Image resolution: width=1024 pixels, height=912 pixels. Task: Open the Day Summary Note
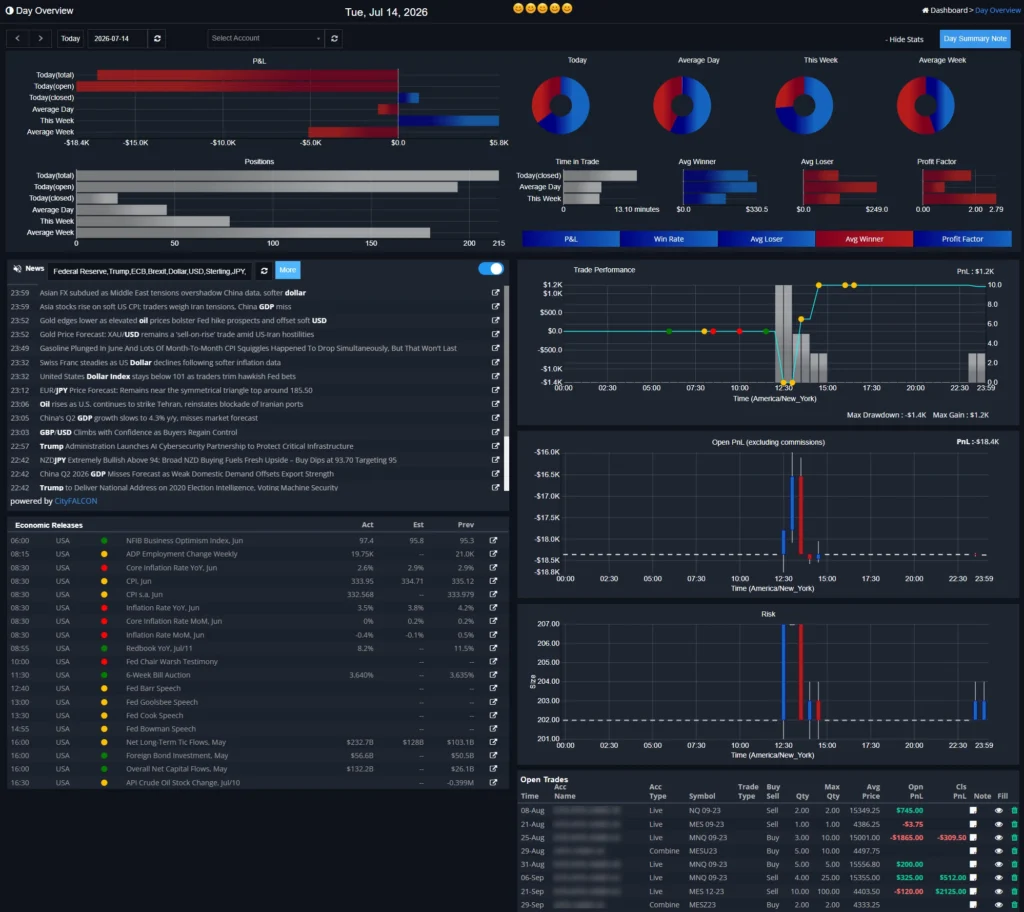click(x=975, y=39)
